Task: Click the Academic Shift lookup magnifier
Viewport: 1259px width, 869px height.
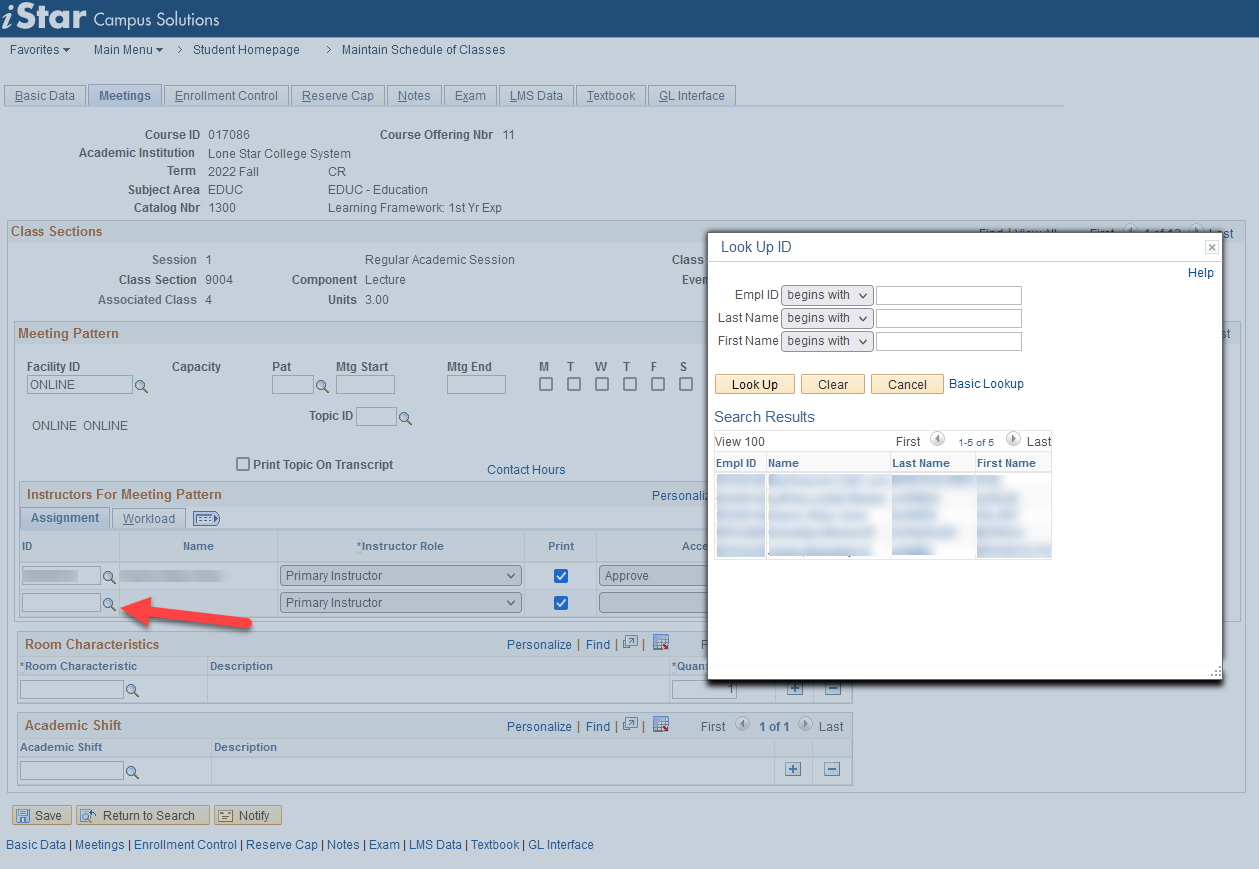Action: click(x=132, y=772)
